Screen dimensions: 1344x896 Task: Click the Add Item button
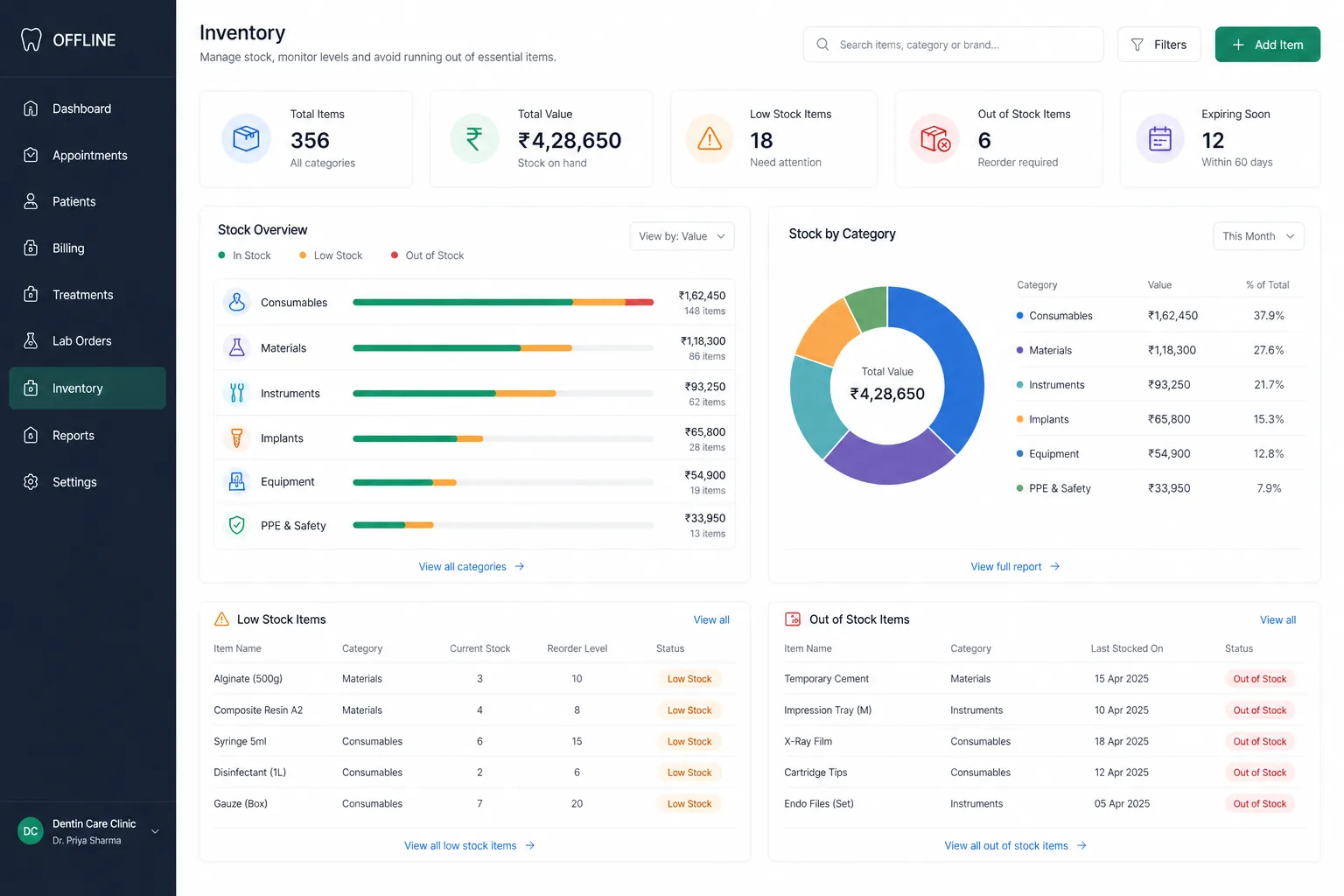point(1267,45)
